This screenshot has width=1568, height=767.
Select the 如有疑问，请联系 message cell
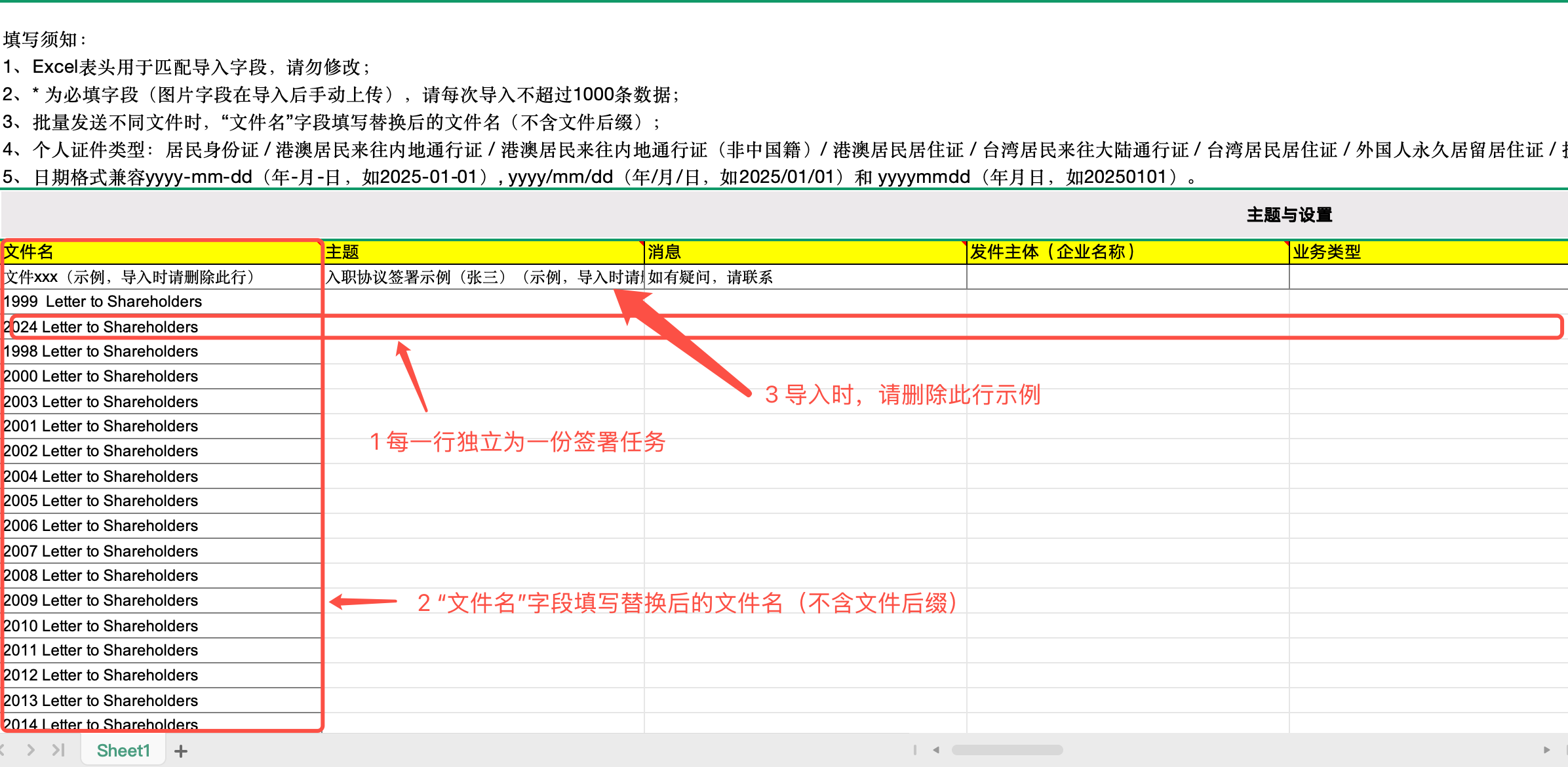[805, 277]
